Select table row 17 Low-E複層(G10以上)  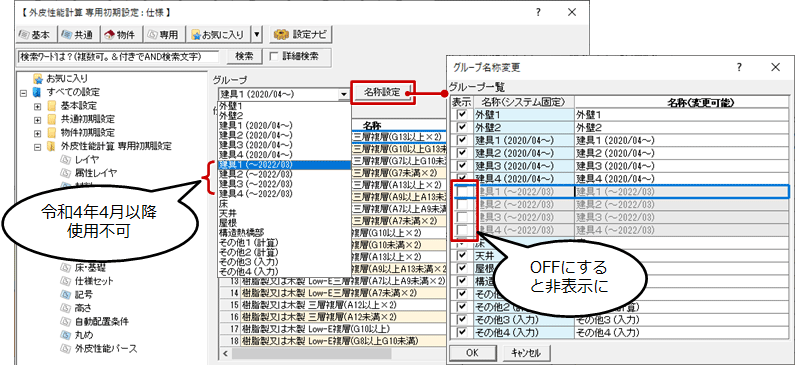tap(334, 329)
